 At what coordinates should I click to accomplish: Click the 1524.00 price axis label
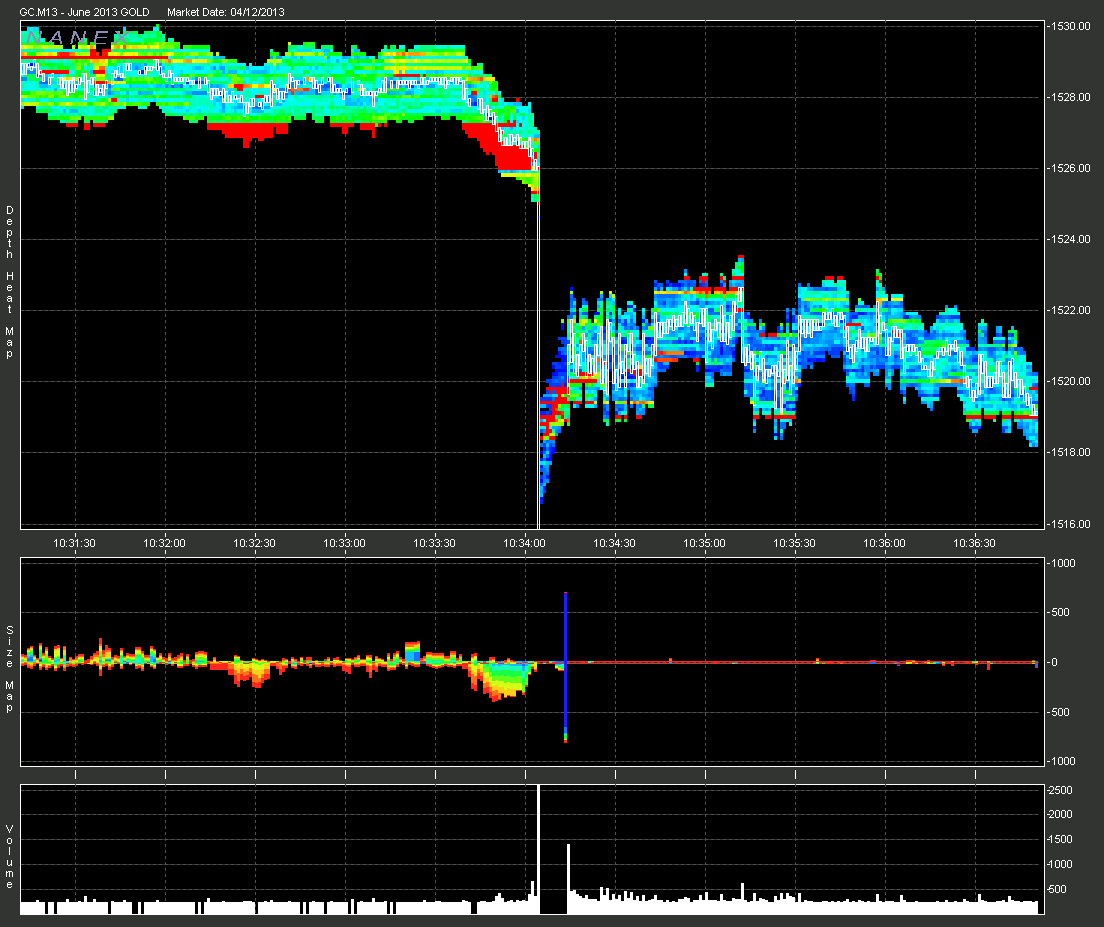1070,239
